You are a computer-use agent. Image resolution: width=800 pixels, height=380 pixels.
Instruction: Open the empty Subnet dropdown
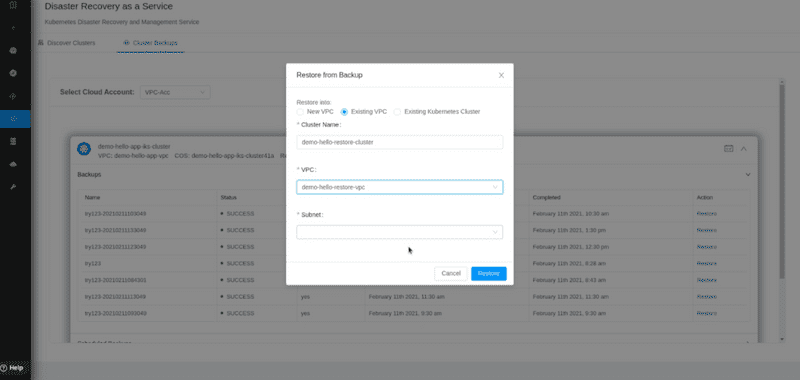coord(399,232)
